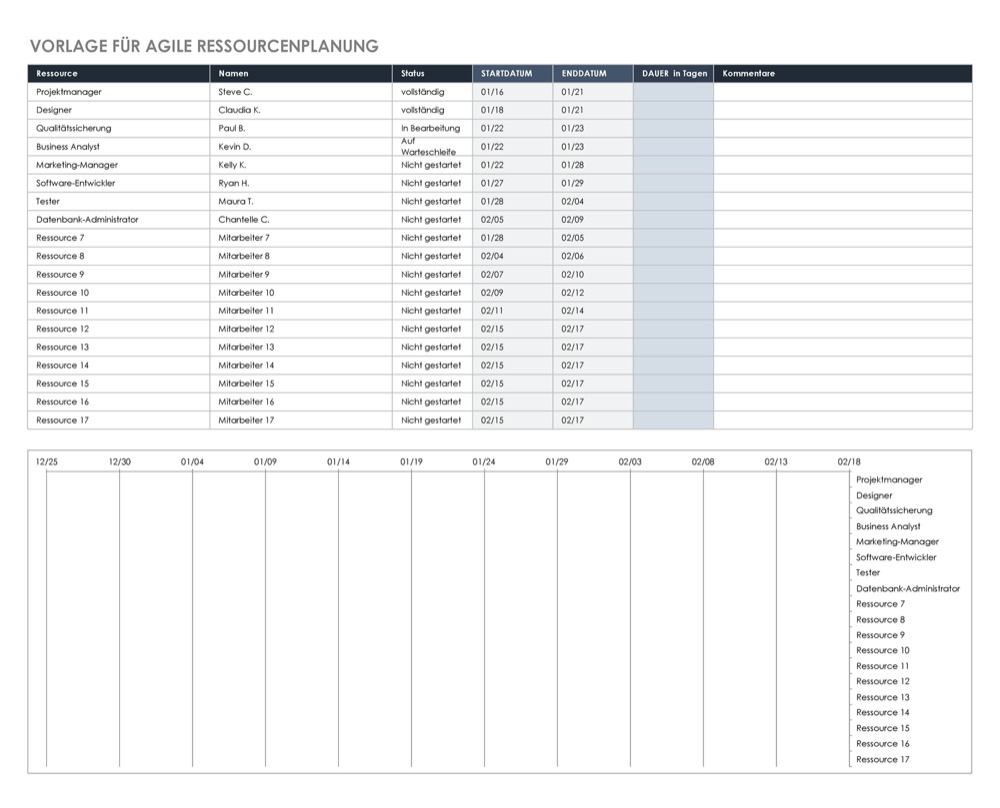Click 'Ressource 17' label in the chart
The image size is (1000, 808).
click(x=883, y=760)
